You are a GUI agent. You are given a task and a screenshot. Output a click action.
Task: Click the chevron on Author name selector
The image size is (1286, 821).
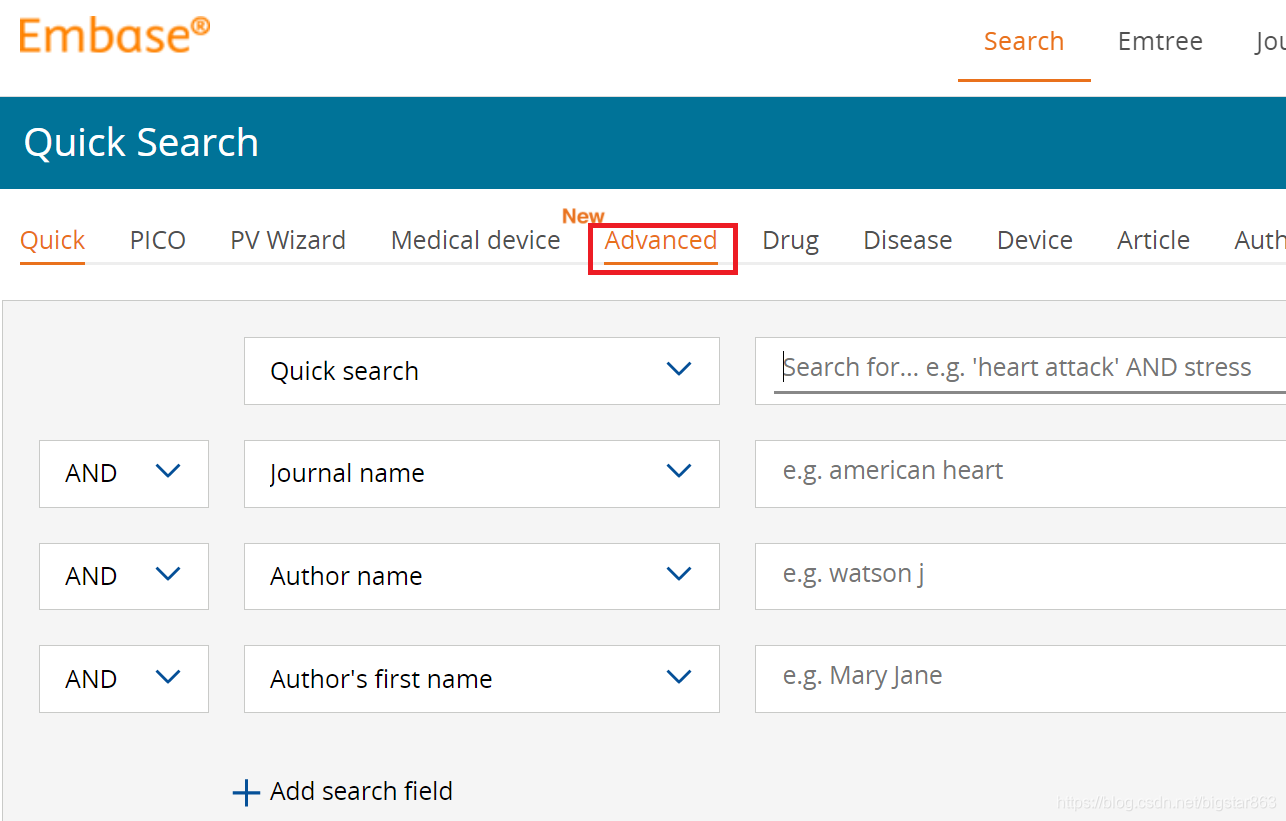click(679, 574)
